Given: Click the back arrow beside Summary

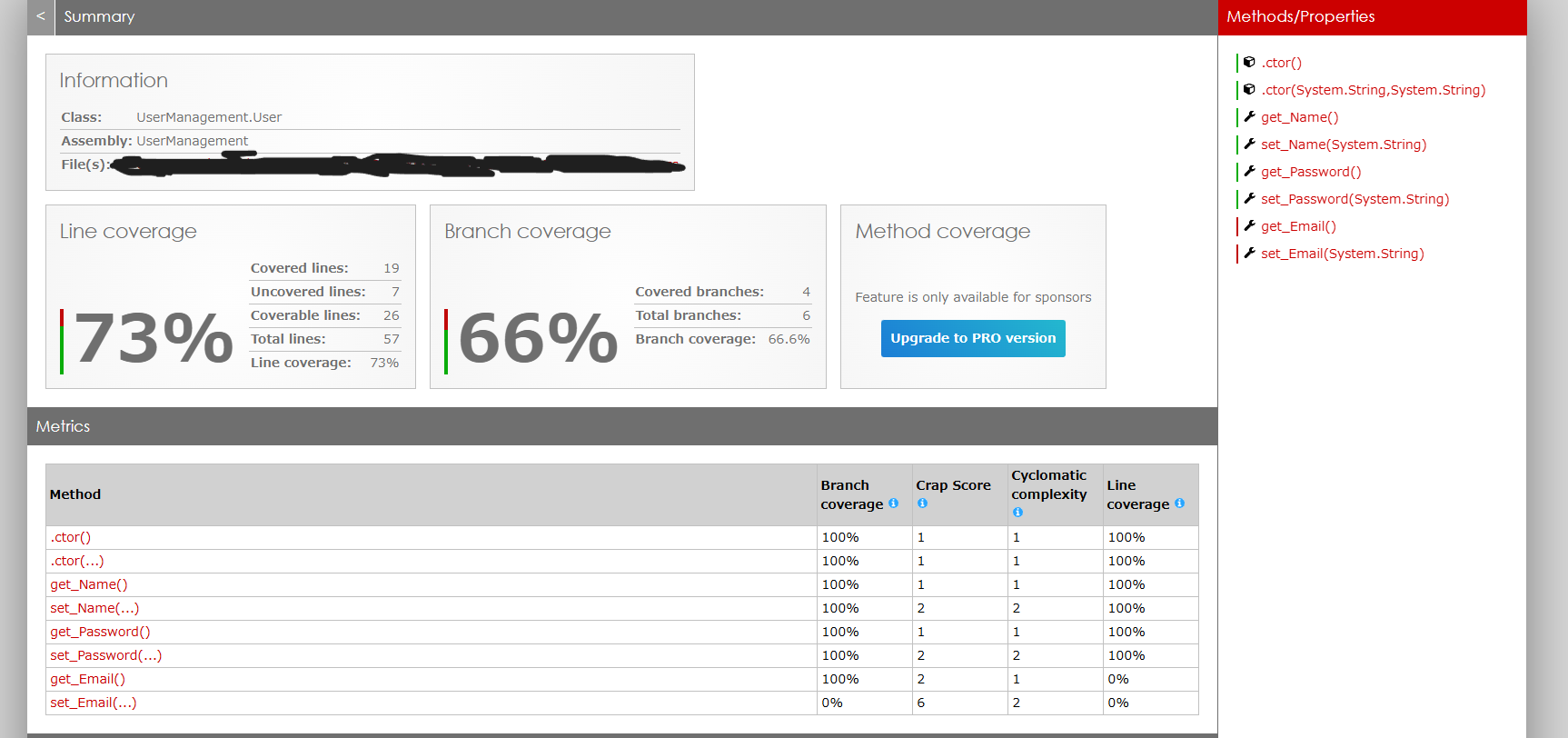Looking at the screenshot, I should tap(41, 16).
